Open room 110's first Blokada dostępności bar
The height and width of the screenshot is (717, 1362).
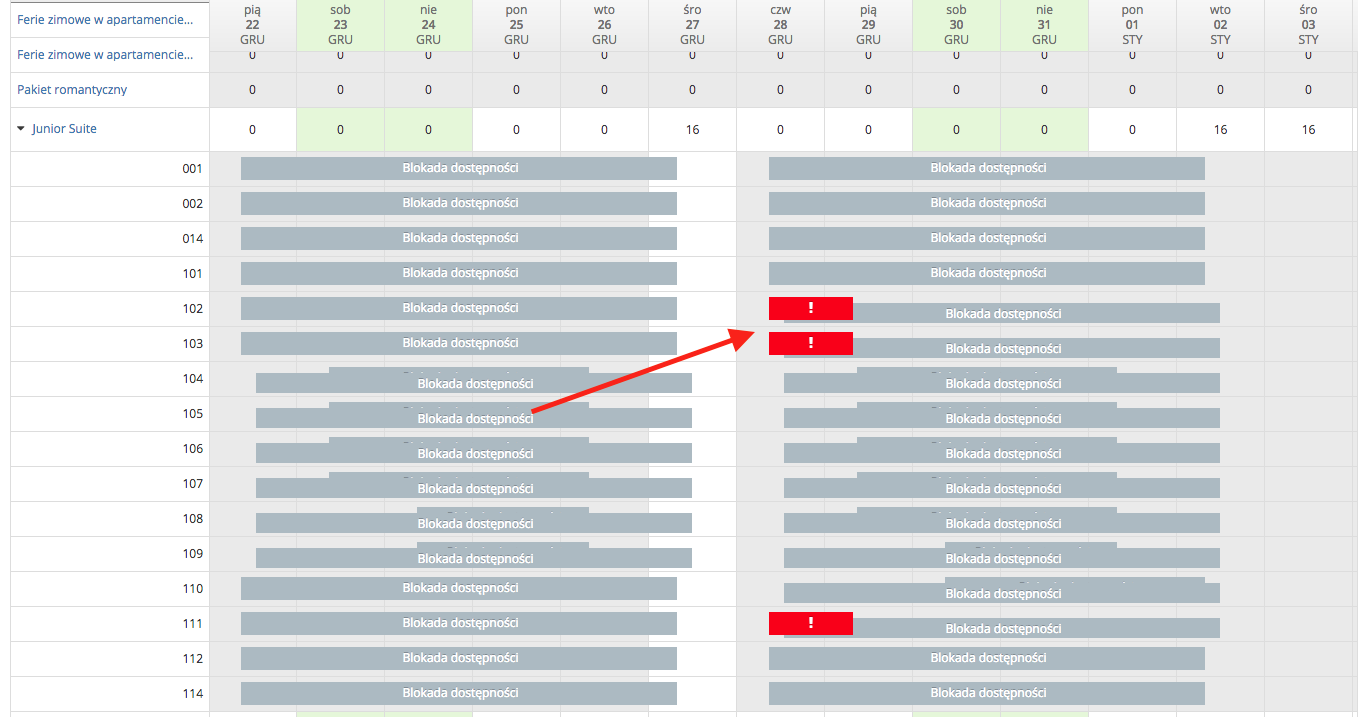point(459,588)
